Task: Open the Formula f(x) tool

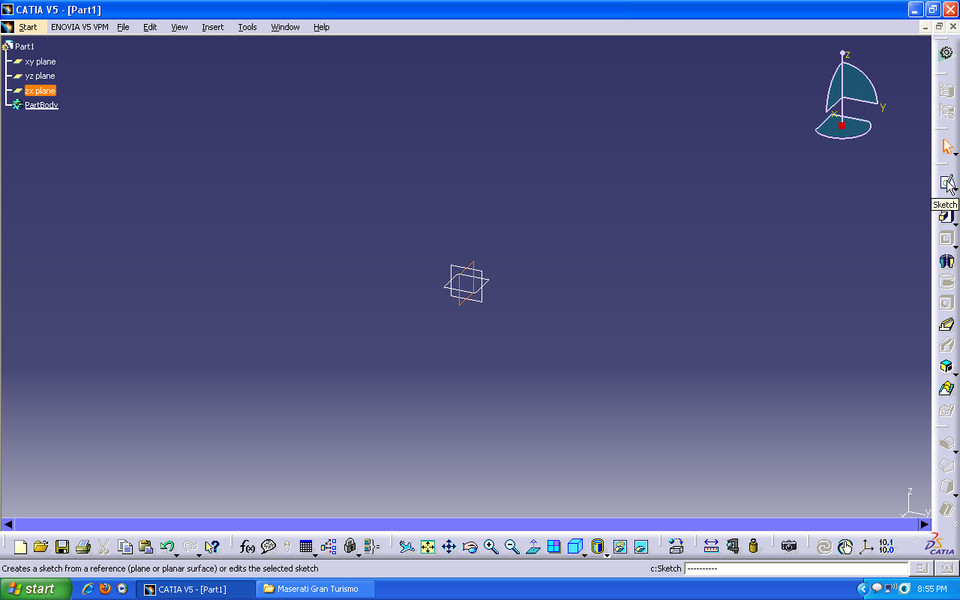Action: coord(247,547)
